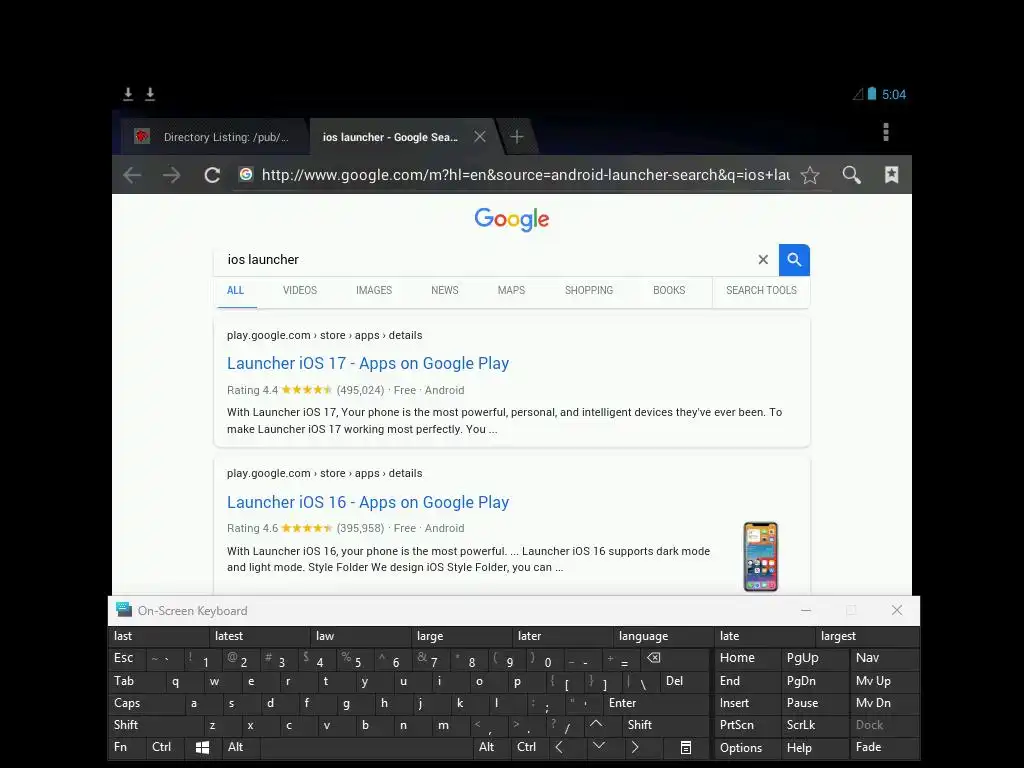Click the right arrow key
The width and height of the screenshot is (1024, 768).
pyautogui.click(x=635, y=747)
